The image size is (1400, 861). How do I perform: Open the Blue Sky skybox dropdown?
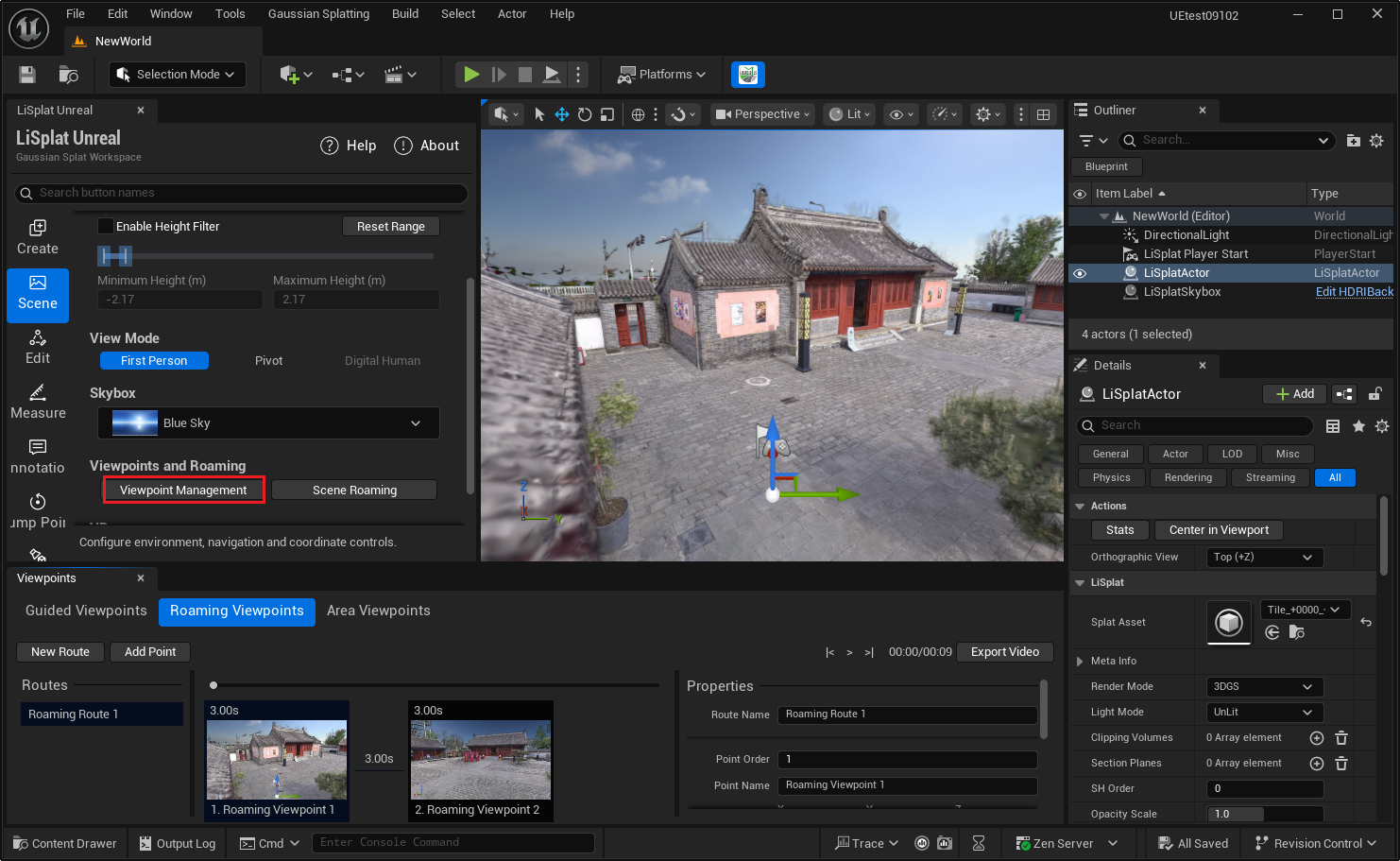click(268, 423)
